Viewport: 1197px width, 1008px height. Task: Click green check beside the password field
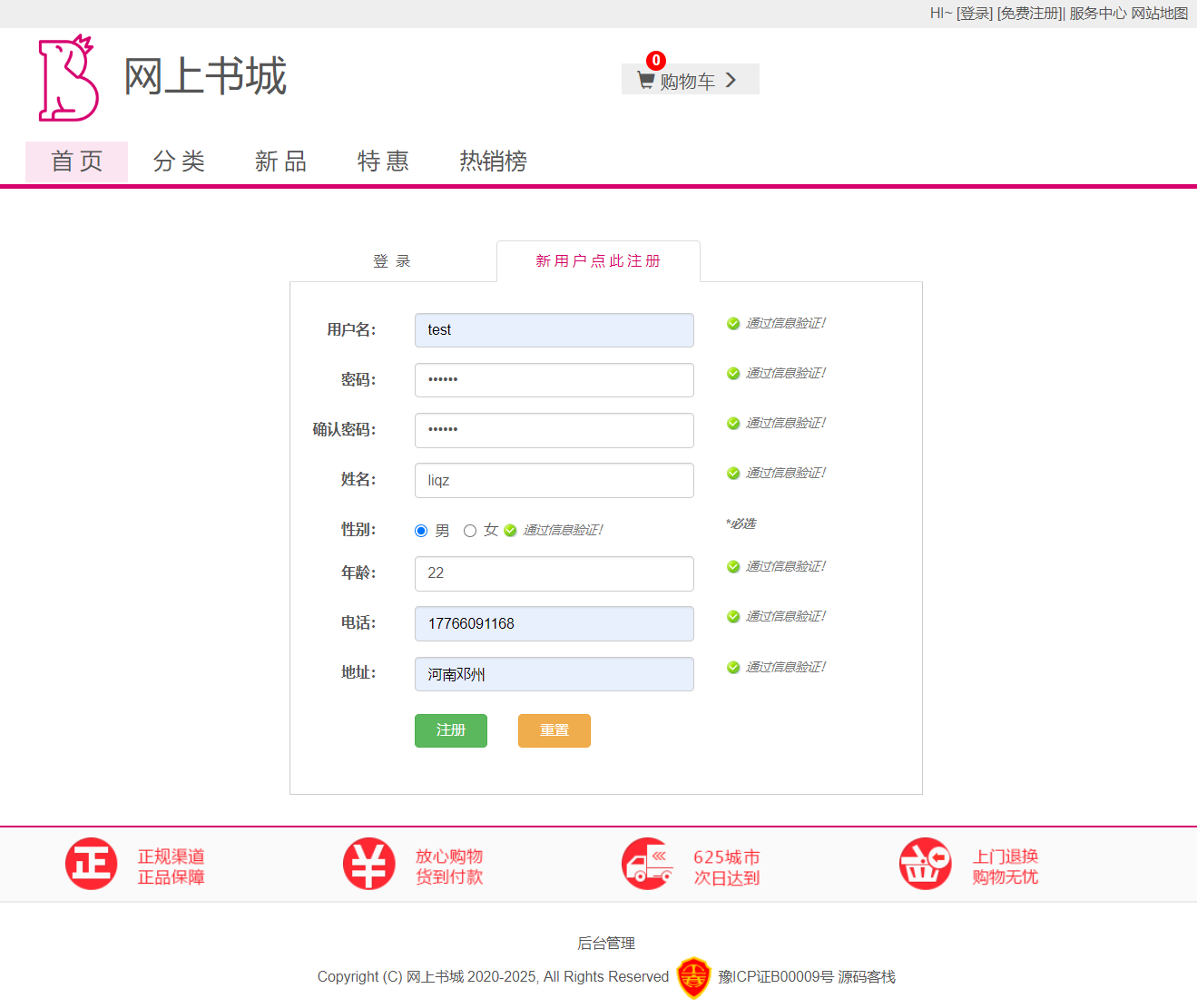(733, 374)
